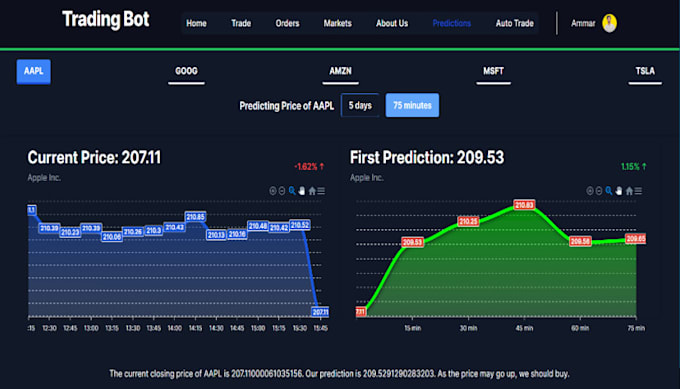Image resolution: width=680 pixels, height=389 pixels.
Task: Open the hamburger menu of the First Prediction chart
Action: 638,191
